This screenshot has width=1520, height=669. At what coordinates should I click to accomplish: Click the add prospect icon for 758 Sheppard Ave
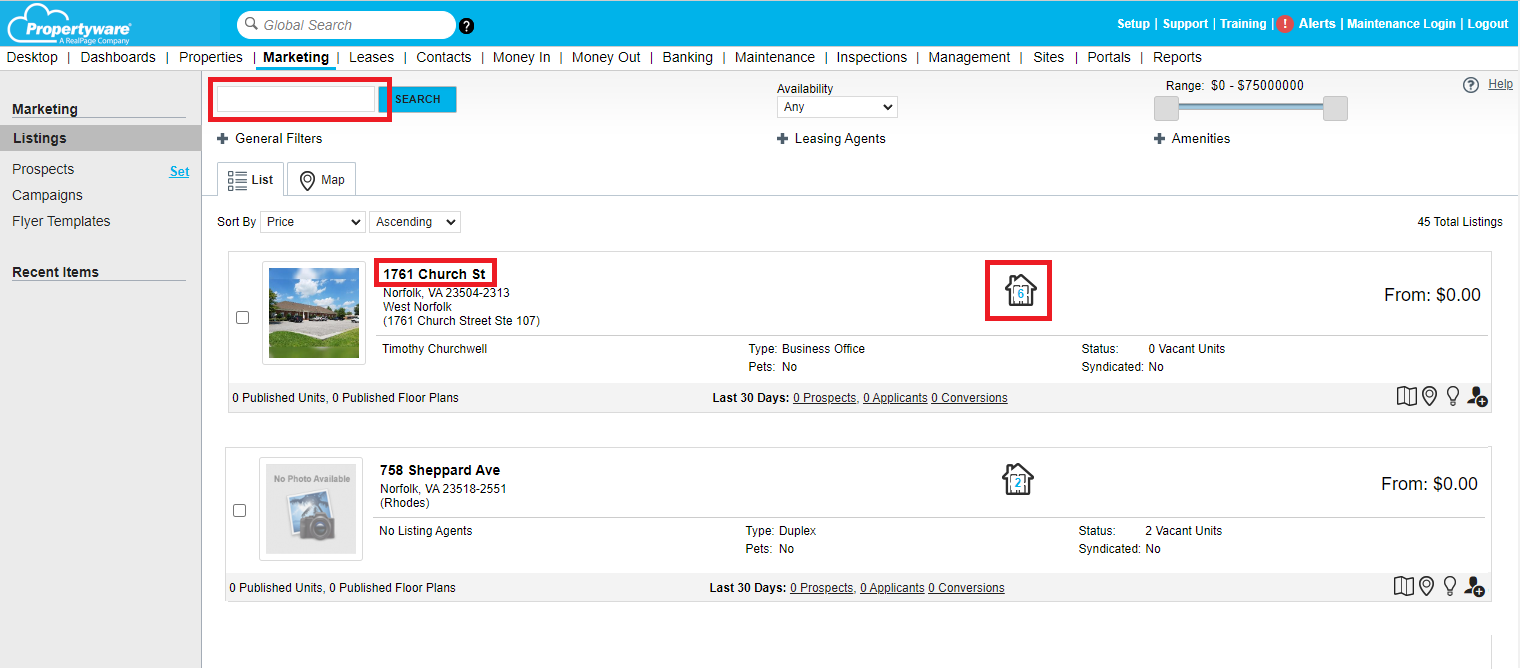tap(1476, 587)
